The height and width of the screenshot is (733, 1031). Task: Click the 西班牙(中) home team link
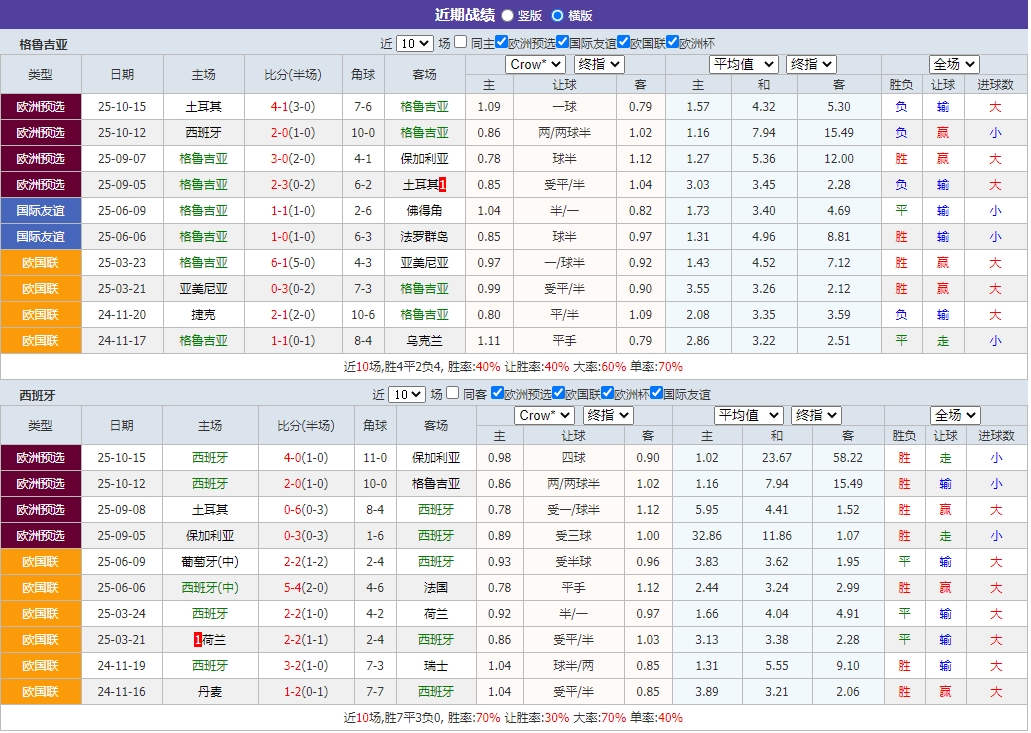(210, 587)
